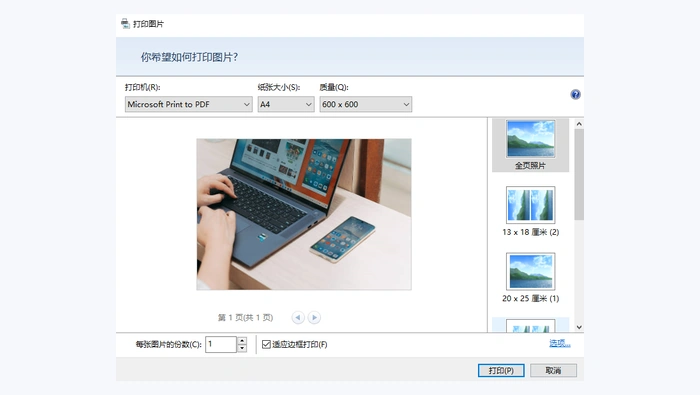Open the 打印机 Microsoft Print to PDF dropdown
The height and width of the screenshot is (395, 700).
(188, 104)
